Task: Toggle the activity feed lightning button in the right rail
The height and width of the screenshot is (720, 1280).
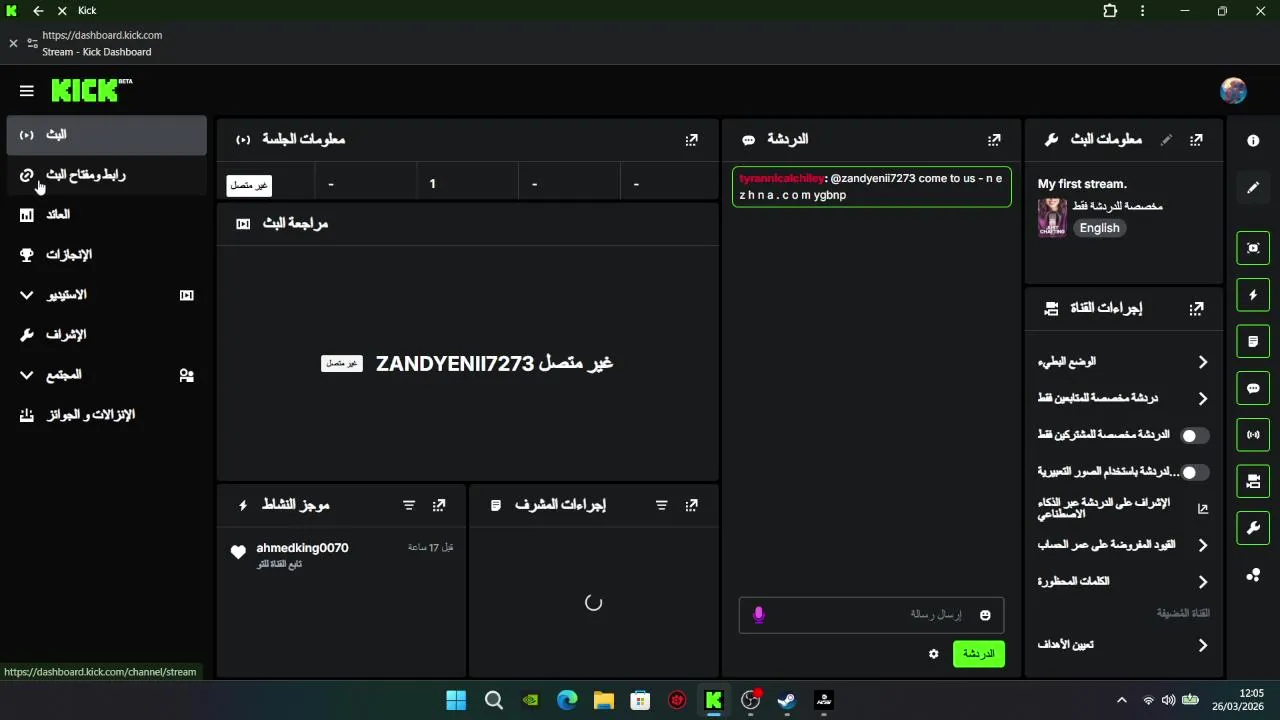Action: click(x=1253, y=295)
